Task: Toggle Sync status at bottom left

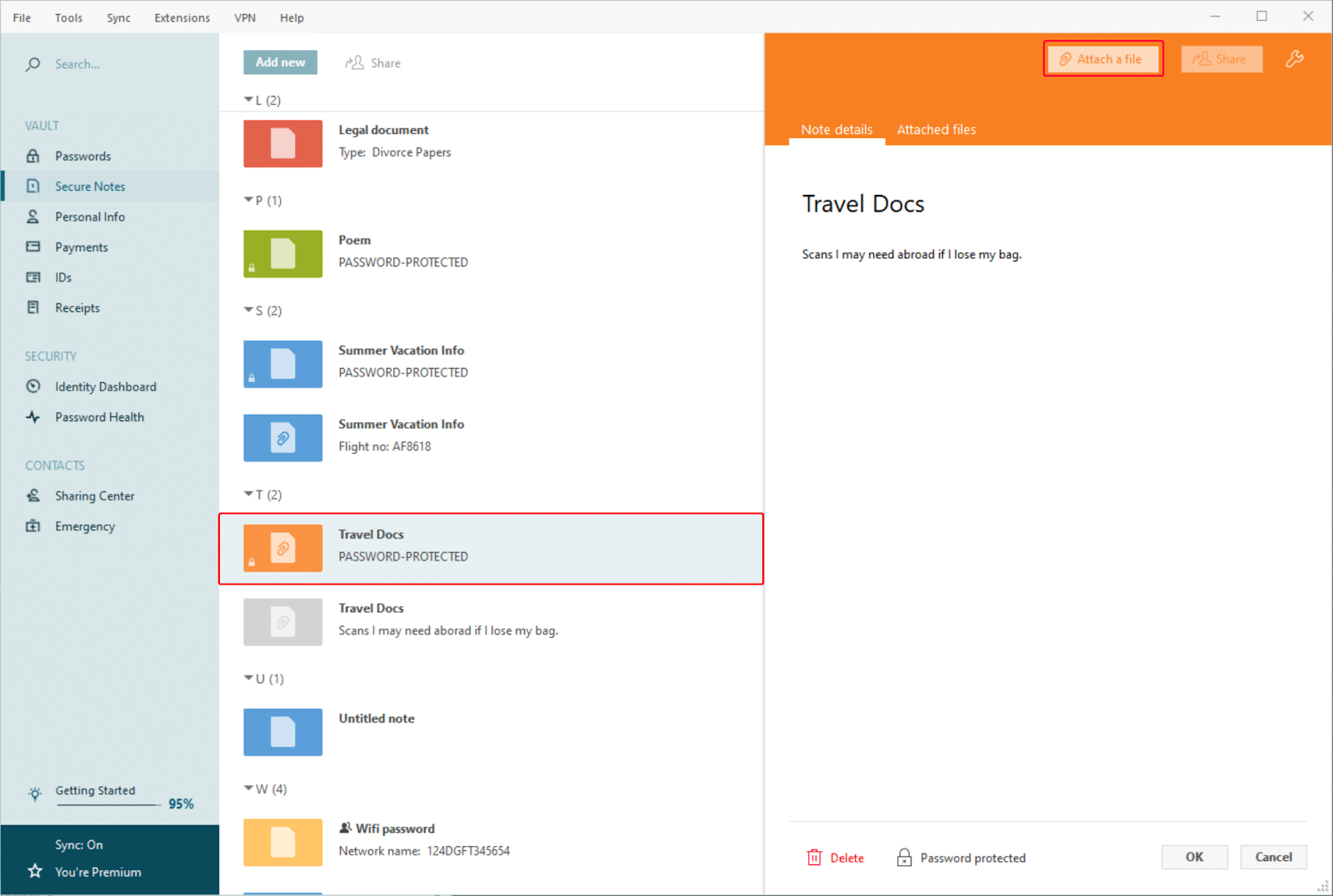Action: [78, 844]
